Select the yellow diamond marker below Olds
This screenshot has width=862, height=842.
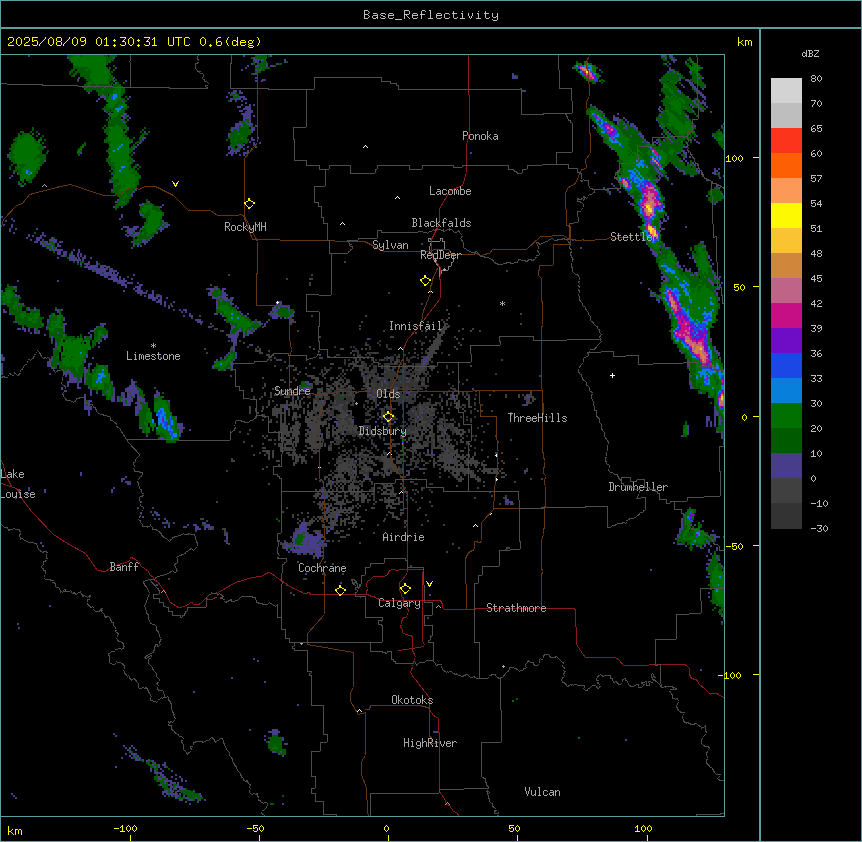coord(389,417)
